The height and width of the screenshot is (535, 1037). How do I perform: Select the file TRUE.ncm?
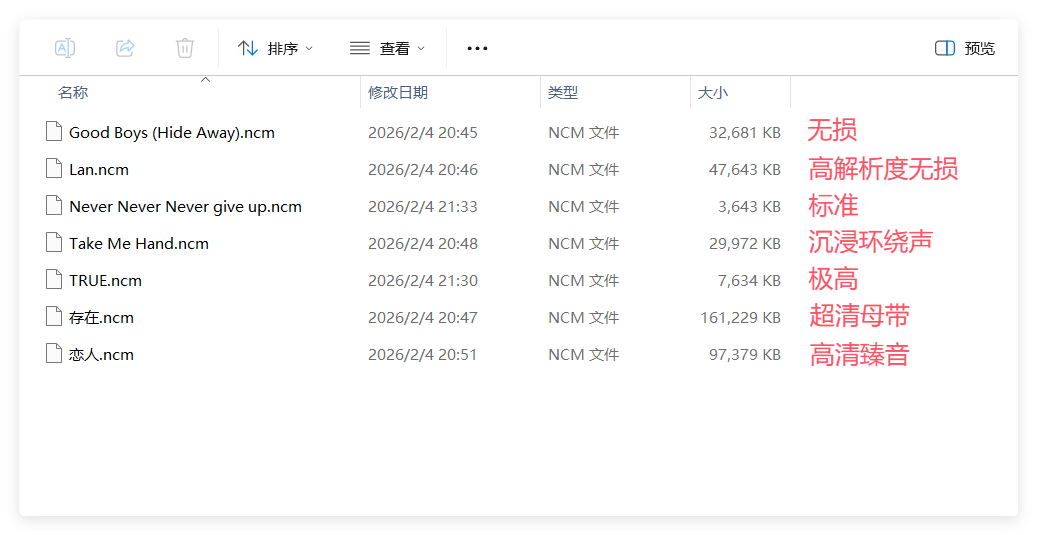[105, 280]
